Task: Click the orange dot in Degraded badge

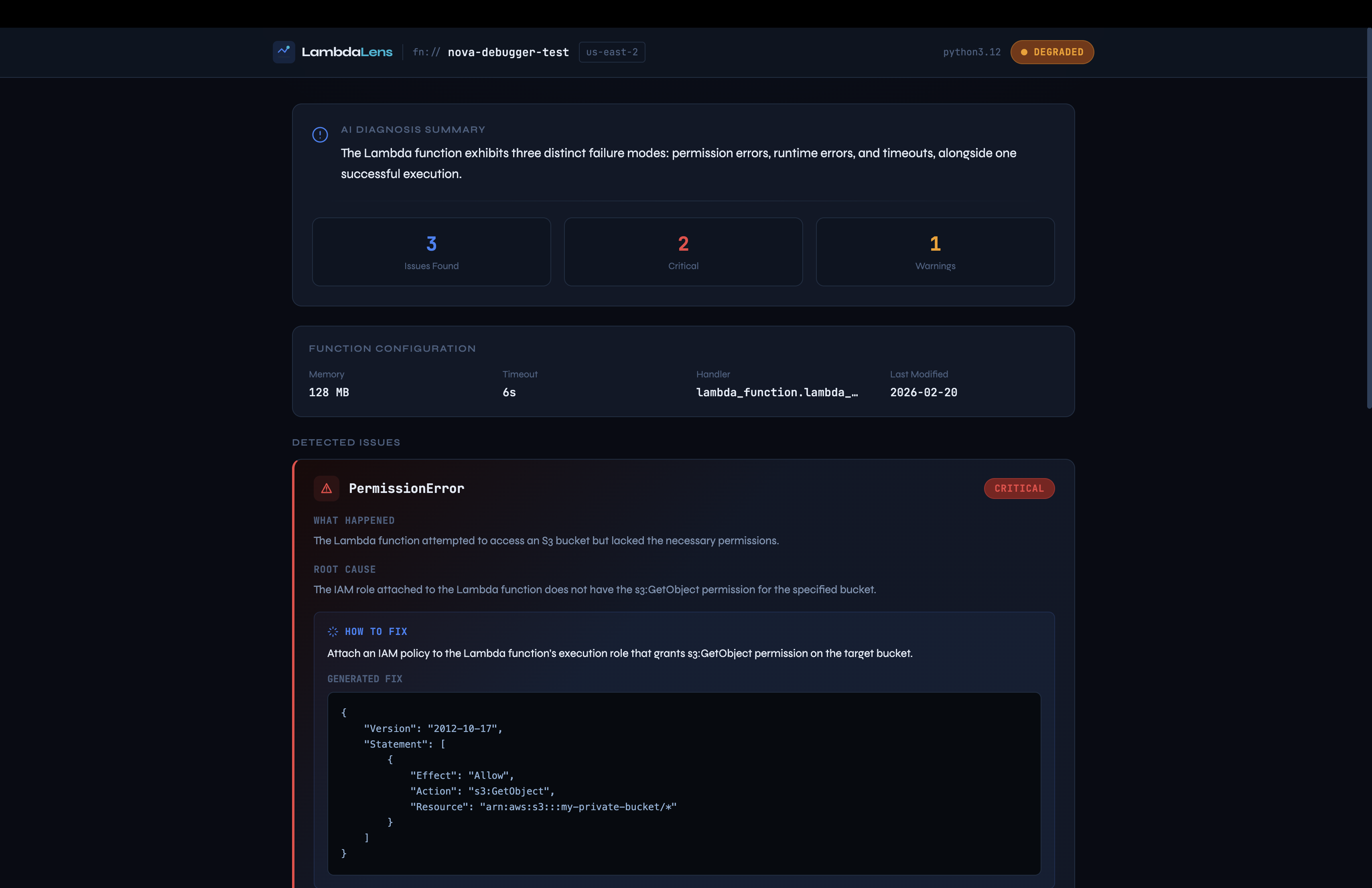Action: pyautogui.click(x=1024, y=52)
